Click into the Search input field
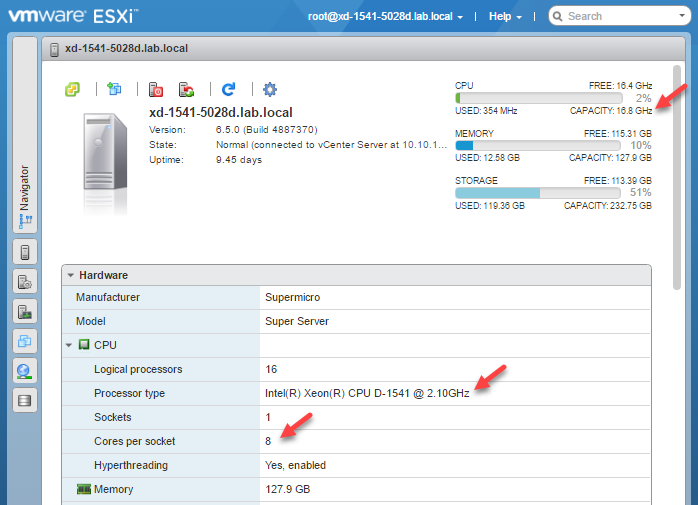The width and height of the screenshot is (698, 505). click(619, 16)
